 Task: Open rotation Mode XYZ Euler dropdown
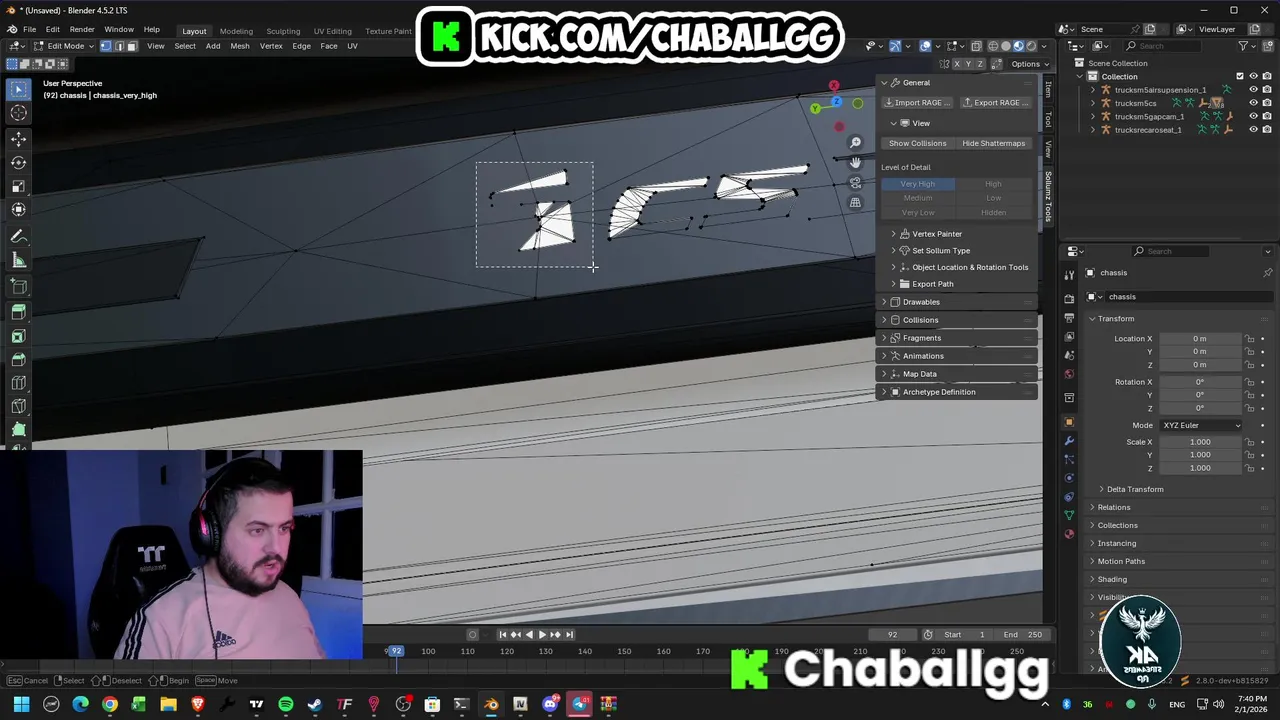coord(1201,425)
